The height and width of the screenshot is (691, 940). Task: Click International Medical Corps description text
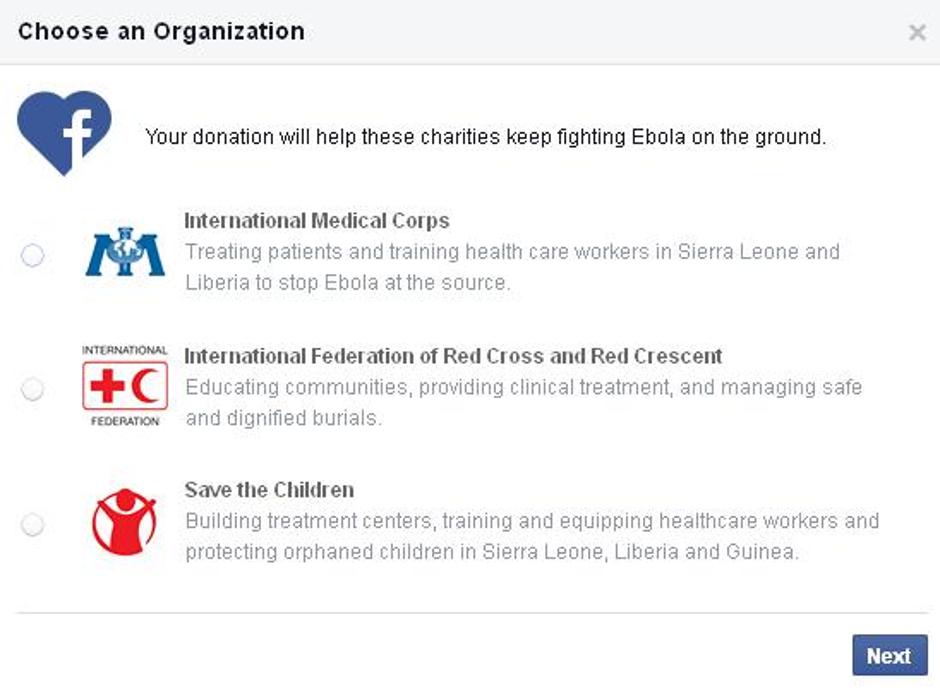(x=511, y=267)
